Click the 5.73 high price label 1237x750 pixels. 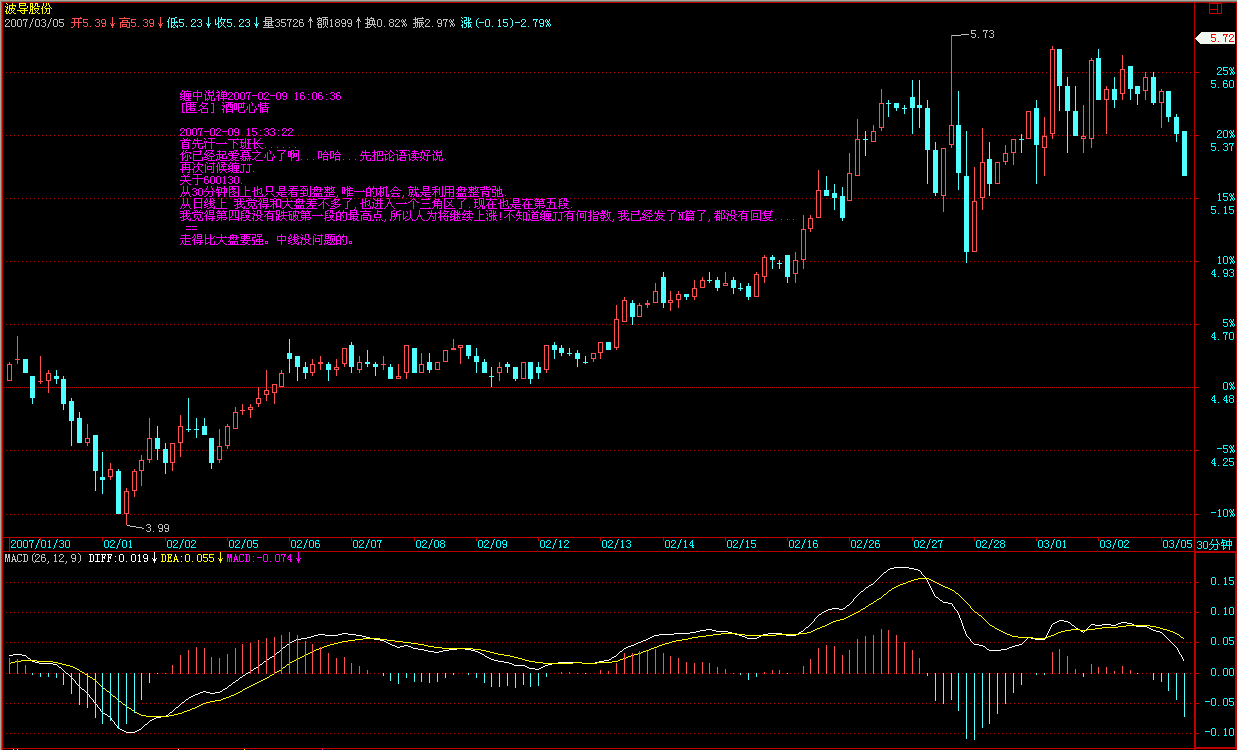point(982,34)
